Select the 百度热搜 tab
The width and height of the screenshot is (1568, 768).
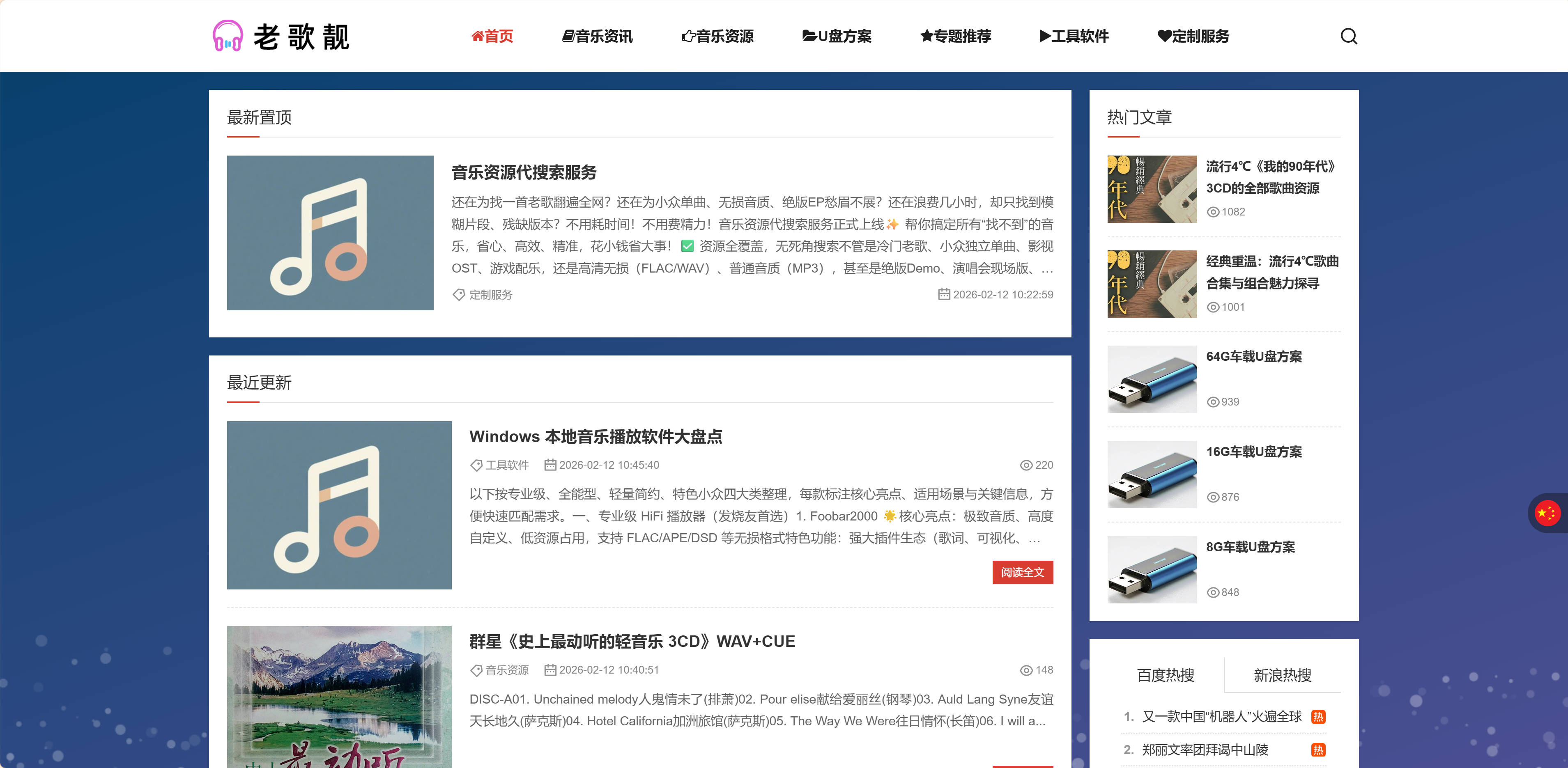[1165, 675]
